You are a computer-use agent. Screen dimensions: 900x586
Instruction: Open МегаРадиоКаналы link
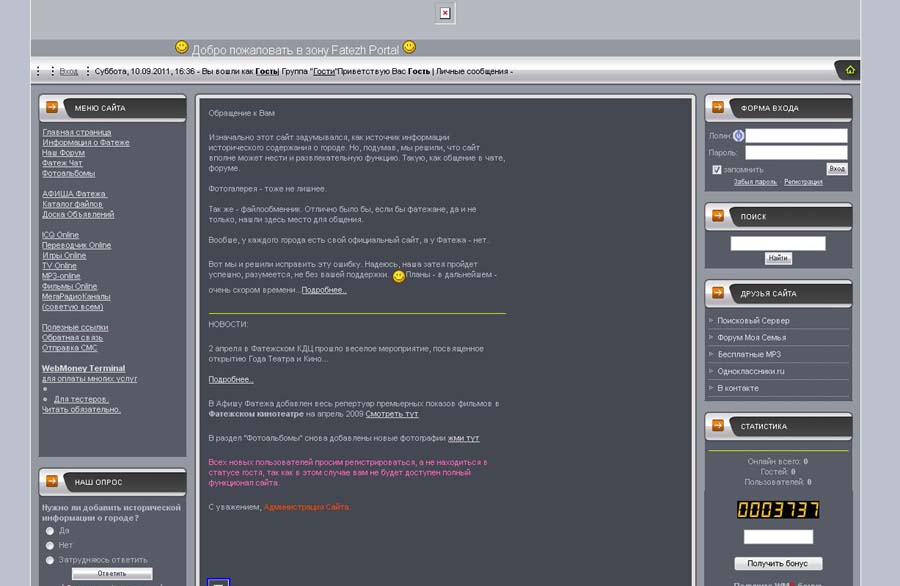point(76,297)
